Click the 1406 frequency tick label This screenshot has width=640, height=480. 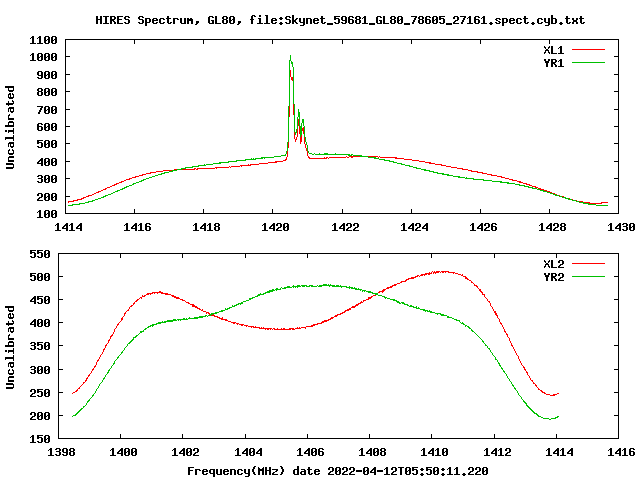(x=310, y=452)
